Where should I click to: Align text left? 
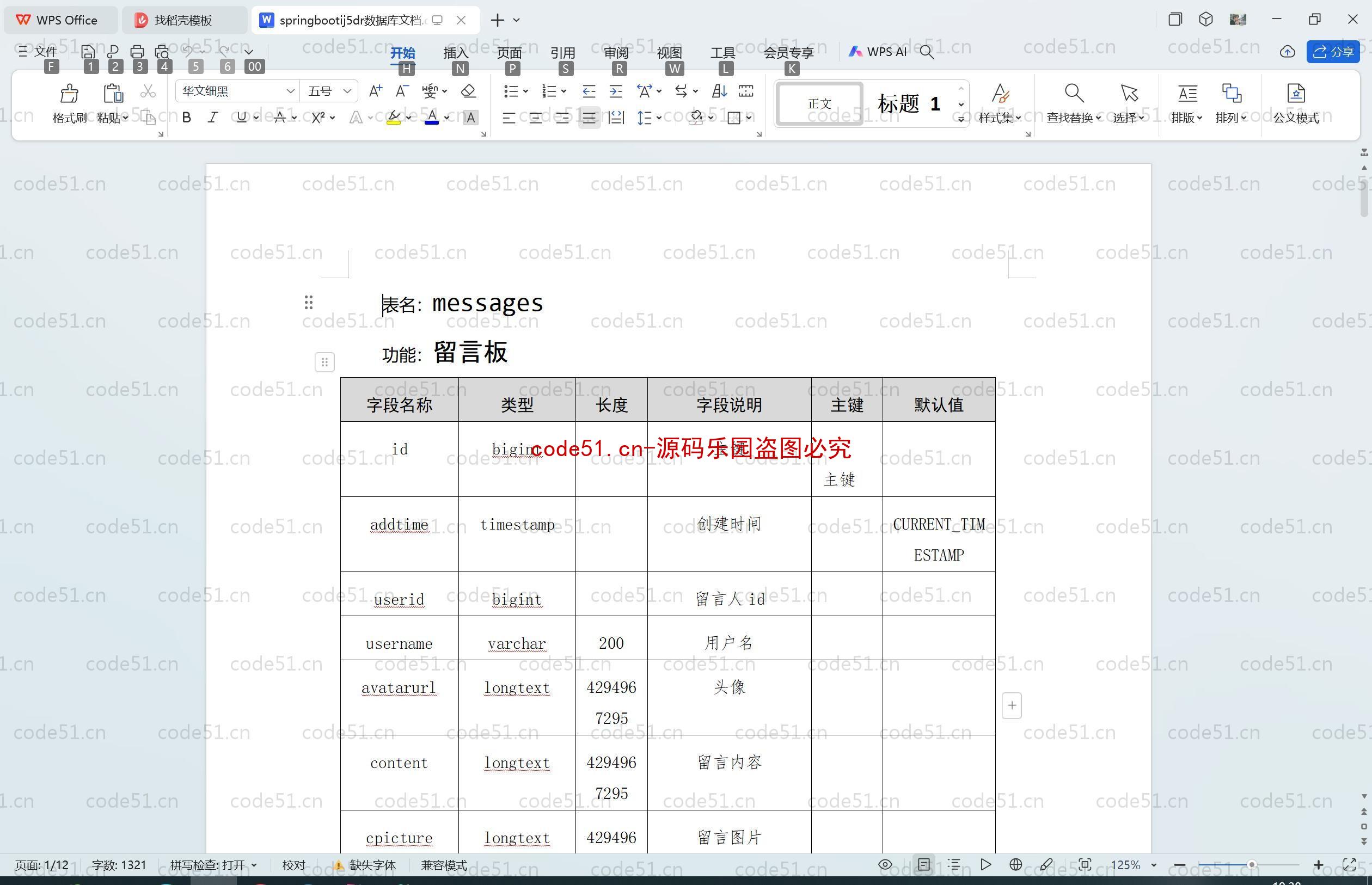coord(509,119)
